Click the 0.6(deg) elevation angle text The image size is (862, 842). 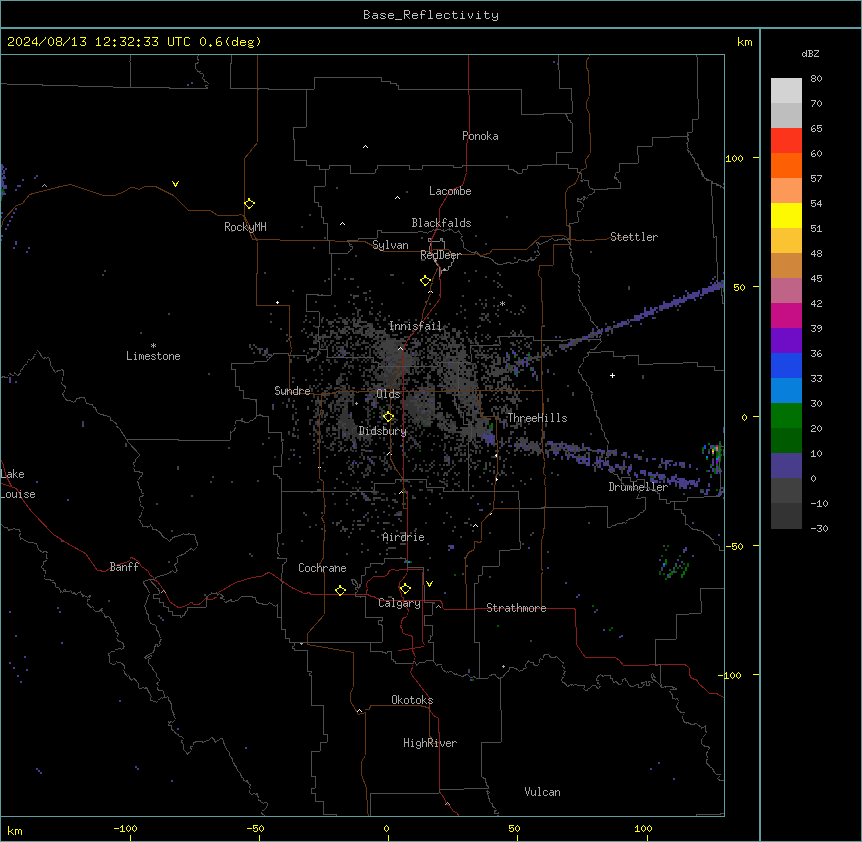click(230, 42)
